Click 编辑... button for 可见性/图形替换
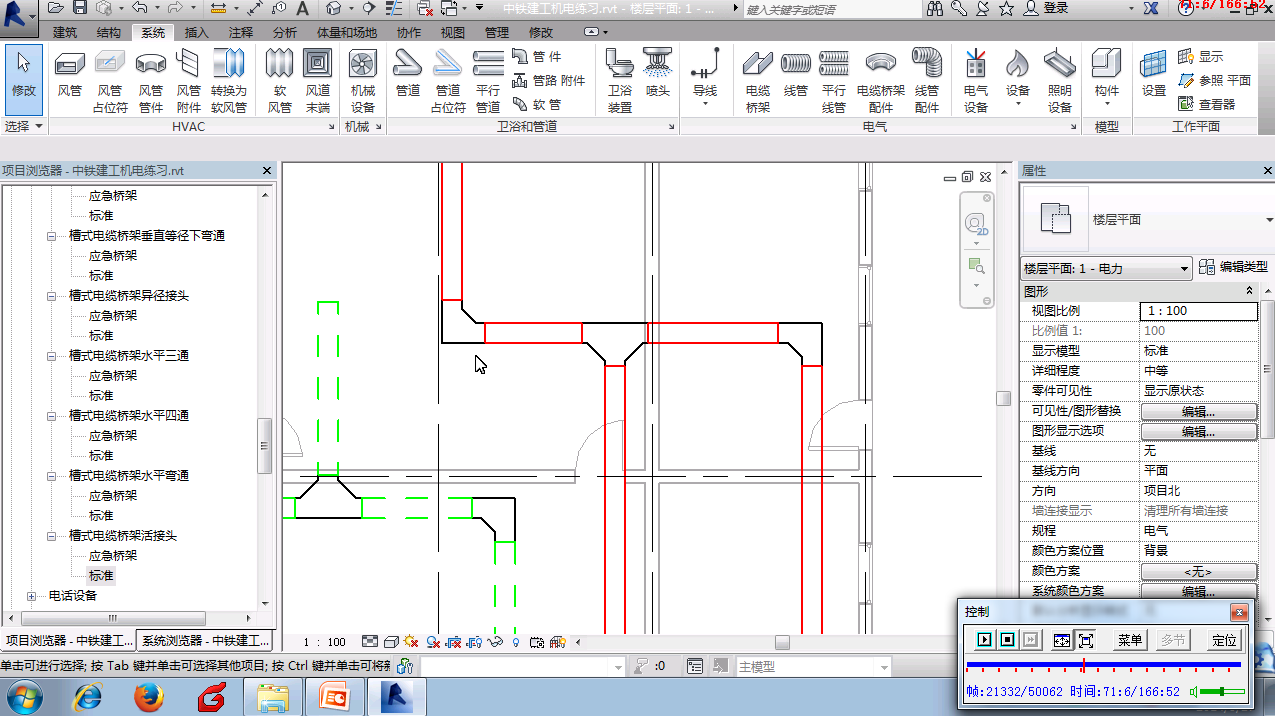Viewport: 1275px width, 716px height. 1198,411
